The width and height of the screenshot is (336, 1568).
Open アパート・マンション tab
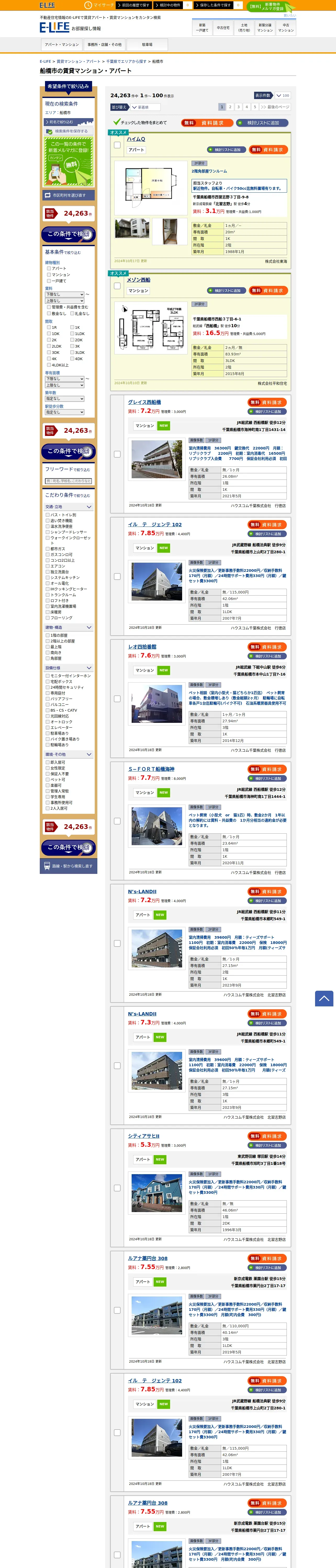[61, 44]
